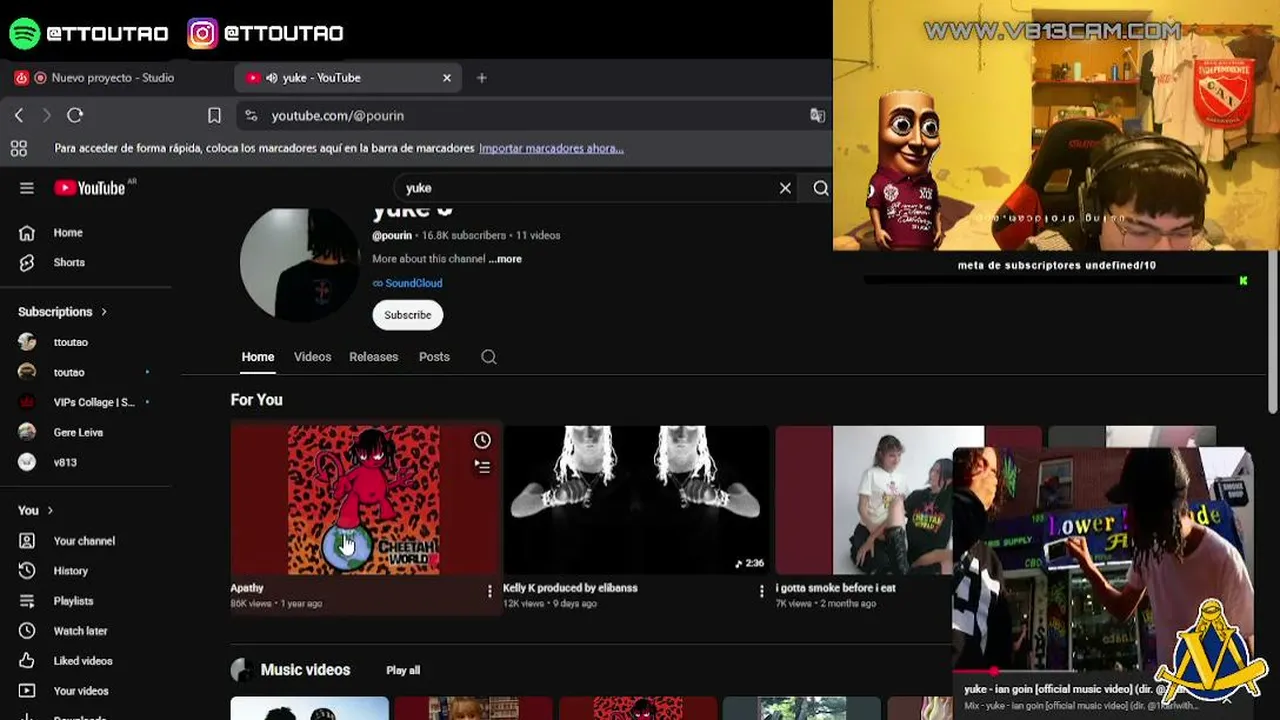Open the new tab plus button
The width and height of the screenshot is (1280, 720).
[481, 78]
